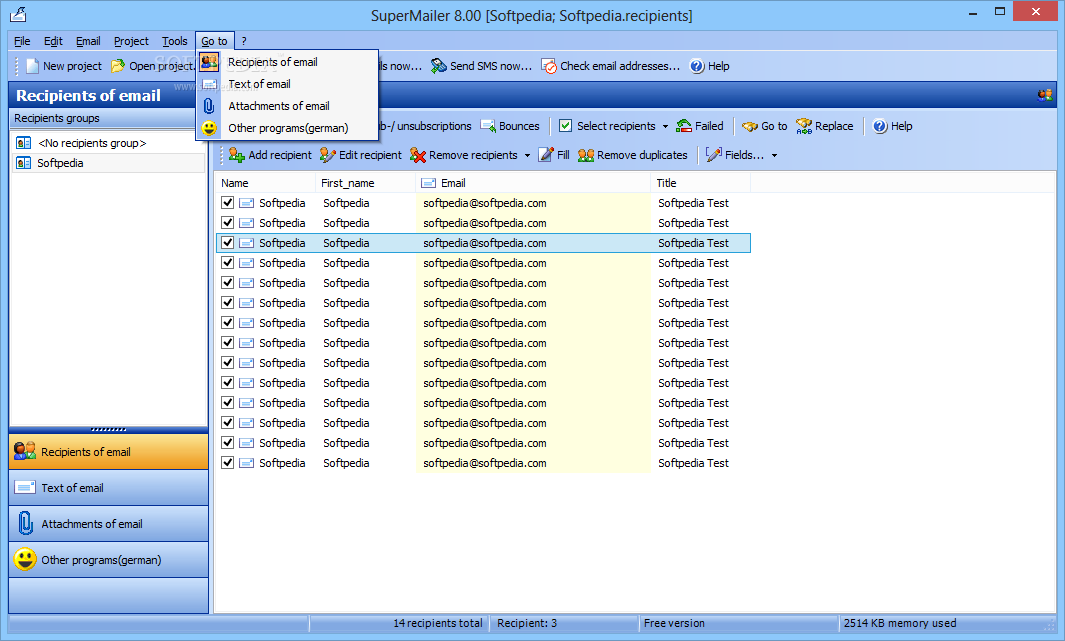Uncheck the second recipient row checkbox
This screenshot has height=641, width=1065.
pyautogui.click(x=228, y=223)
